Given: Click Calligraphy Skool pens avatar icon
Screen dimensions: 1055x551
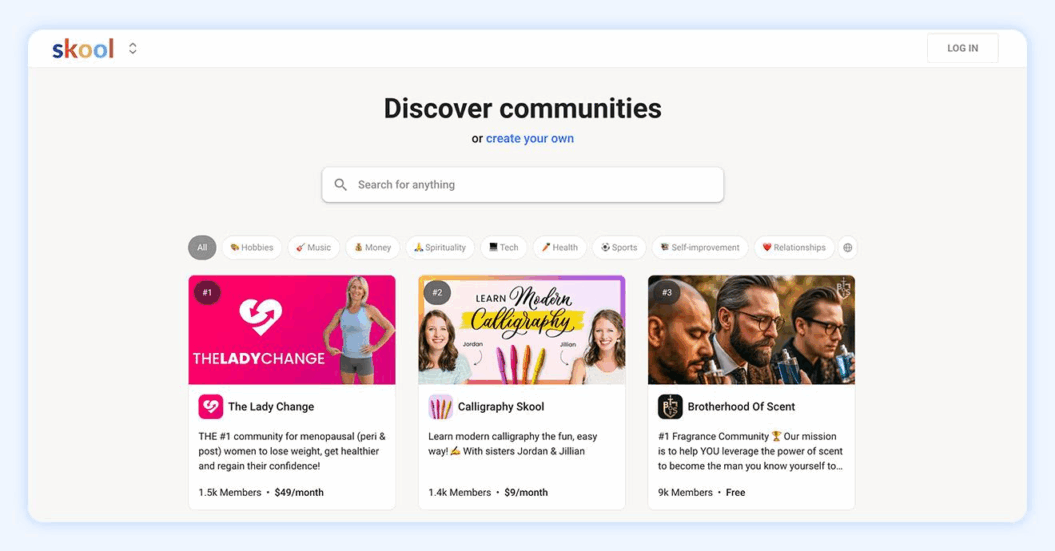Looking at the screenshot, I should 441,406.
